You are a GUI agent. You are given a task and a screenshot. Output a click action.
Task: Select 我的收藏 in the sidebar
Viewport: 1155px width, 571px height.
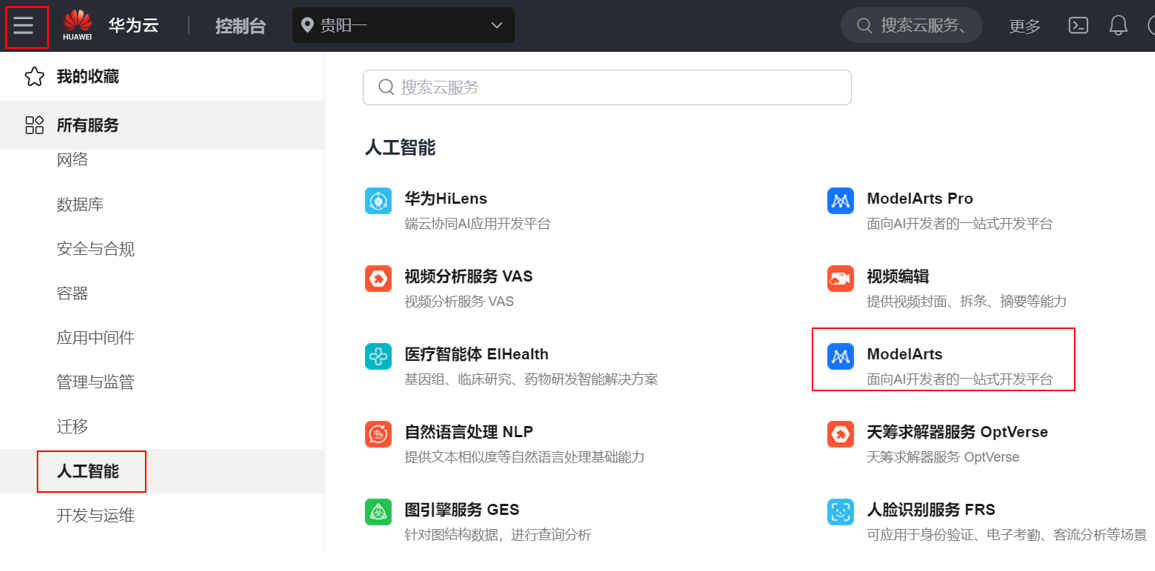(x=87, y=77)
